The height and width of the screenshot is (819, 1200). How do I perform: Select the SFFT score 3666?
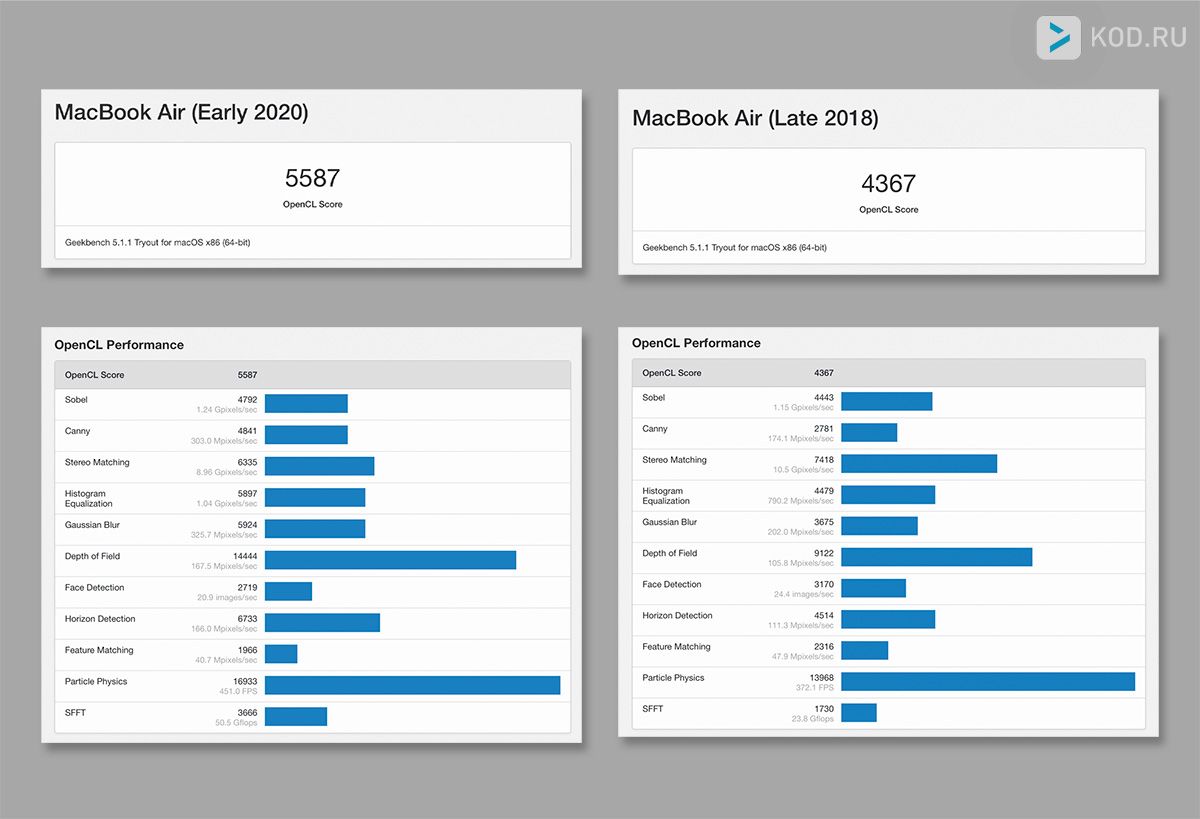247,713
